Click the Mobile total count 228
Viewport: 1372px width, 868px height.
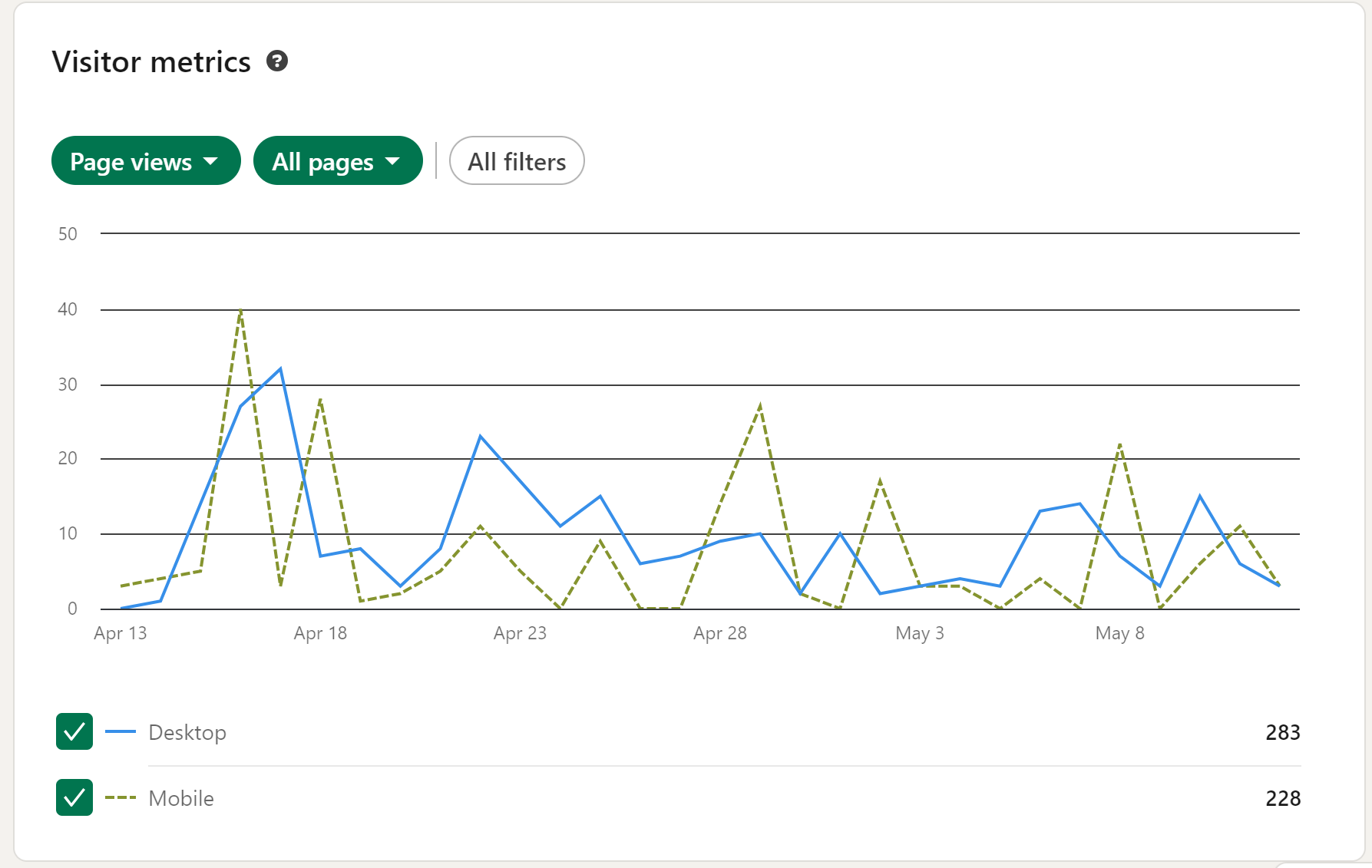click(1282, 798)
